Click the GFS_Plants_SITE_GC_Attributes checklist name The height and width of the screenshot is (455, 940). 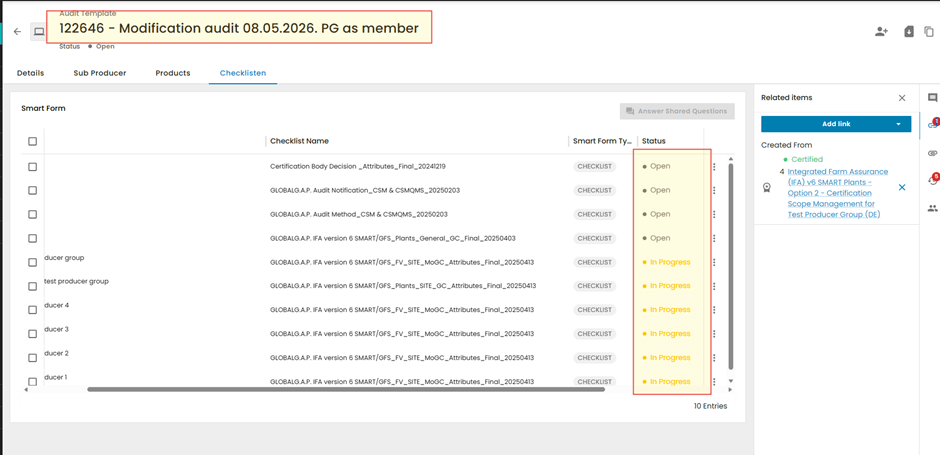[x=403, y=286]
